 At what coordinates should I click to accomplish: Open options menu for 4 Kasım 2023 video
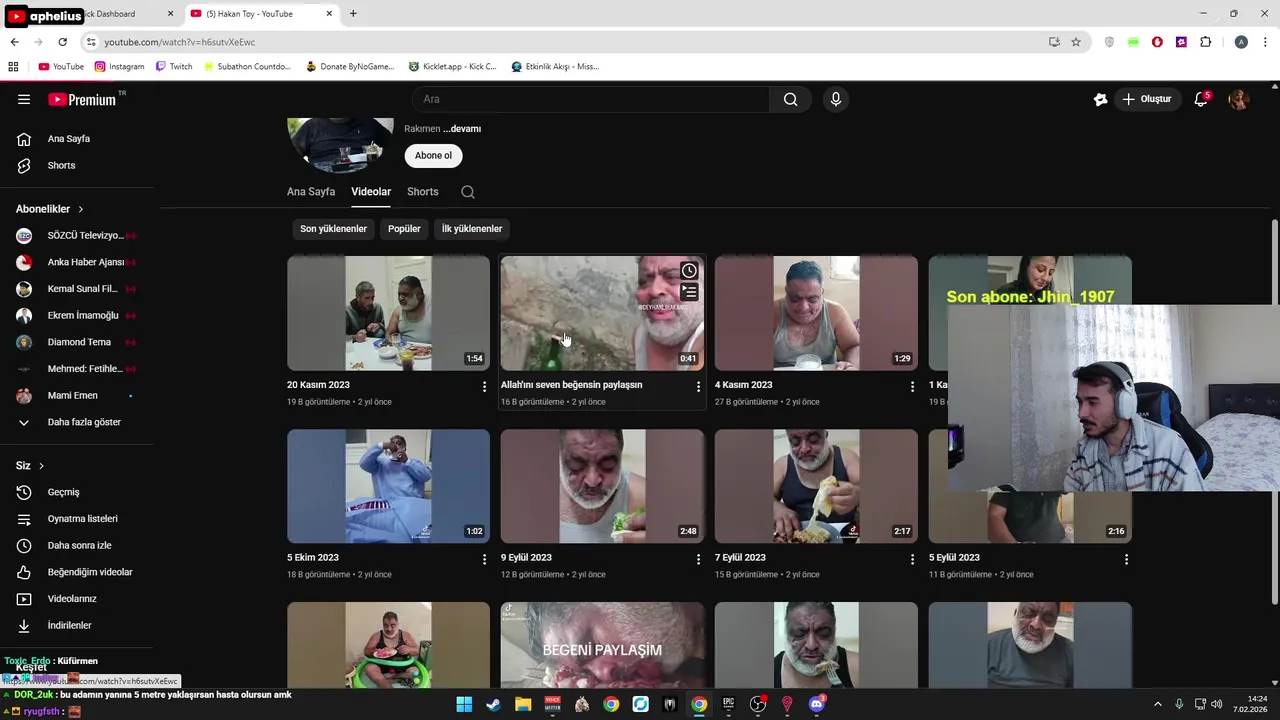[912, 386]
